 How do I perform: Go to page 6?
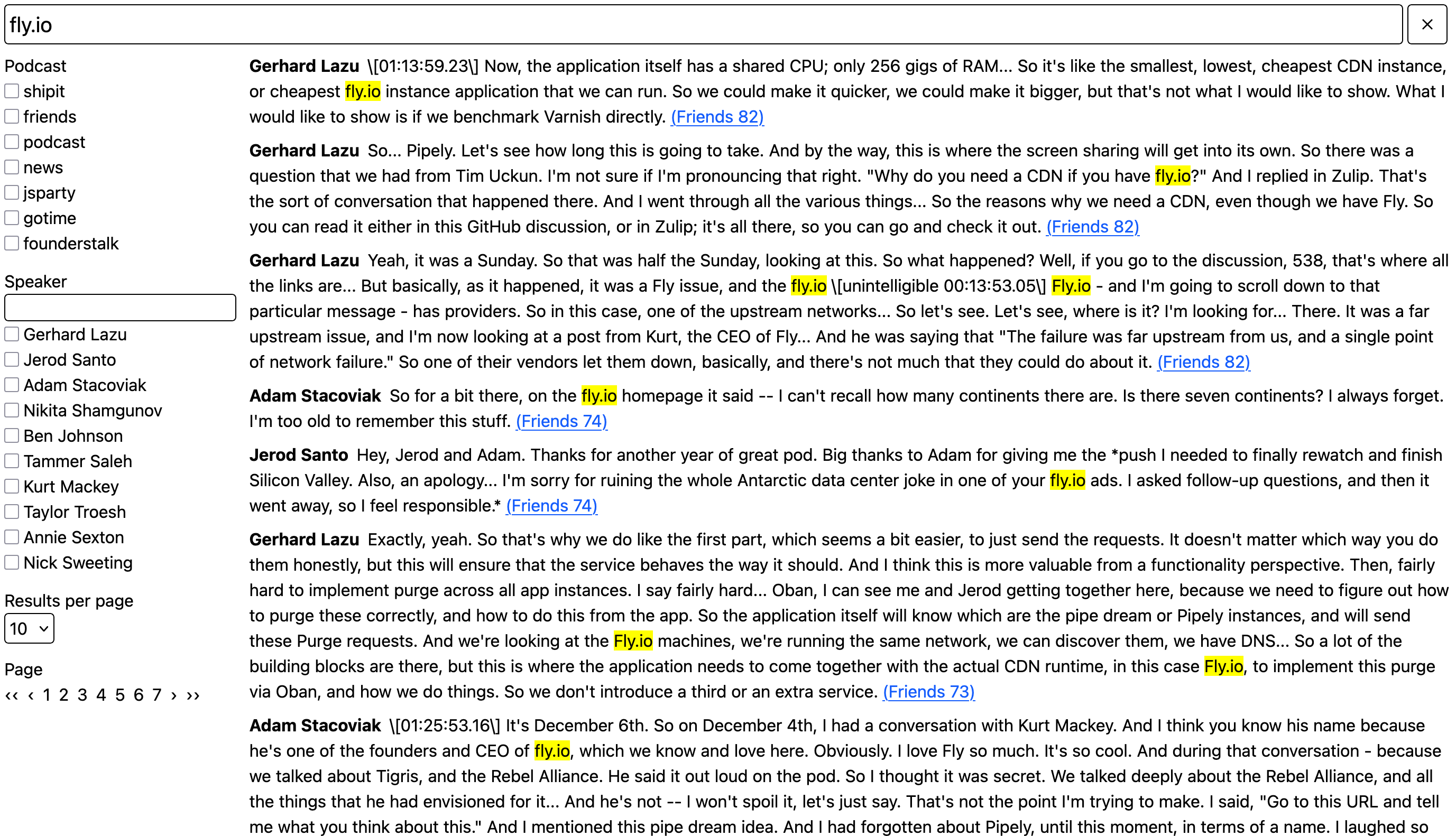[139, 695]
